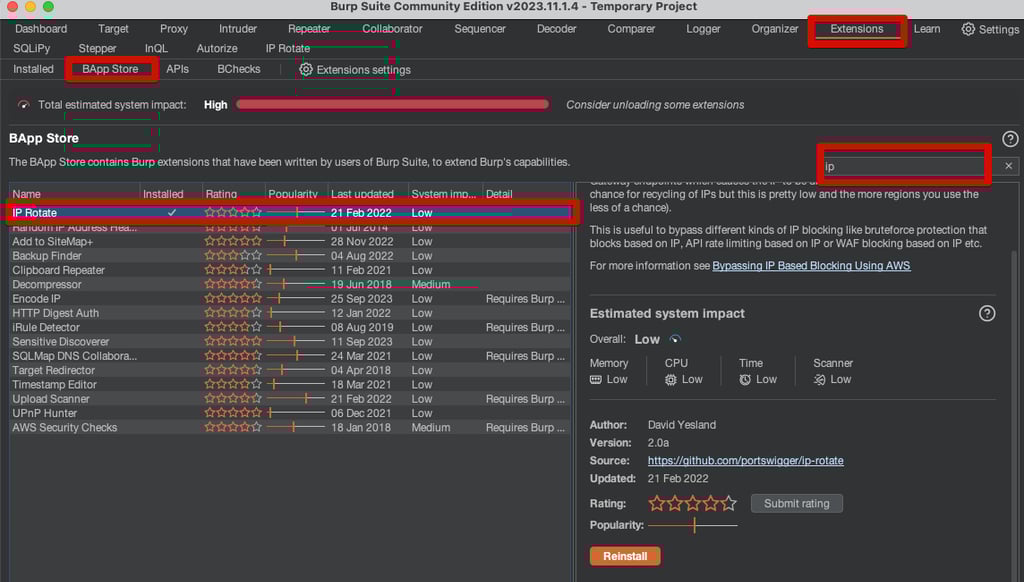The image size is (1024, 582).
Task: Click Requires Burp in the Encode IP row
Action: click(525, 299)
